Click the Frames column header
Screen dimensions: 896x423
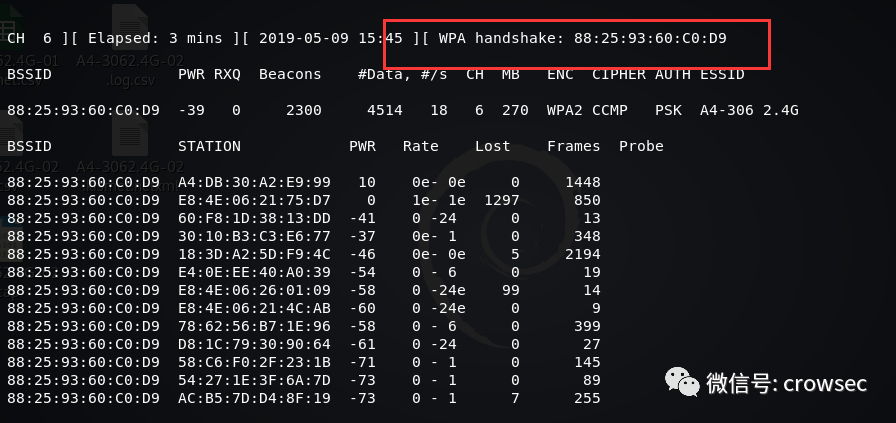pos(574,146)
